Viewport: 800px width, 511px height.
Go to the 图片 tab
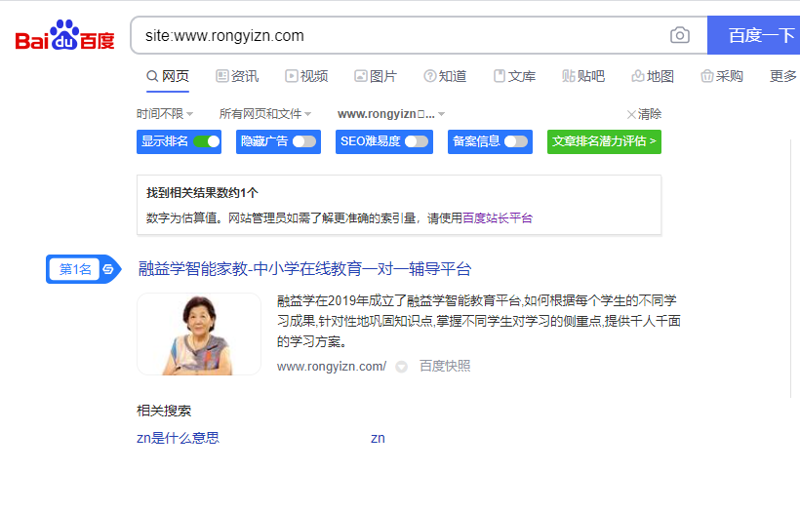(376, 76)
